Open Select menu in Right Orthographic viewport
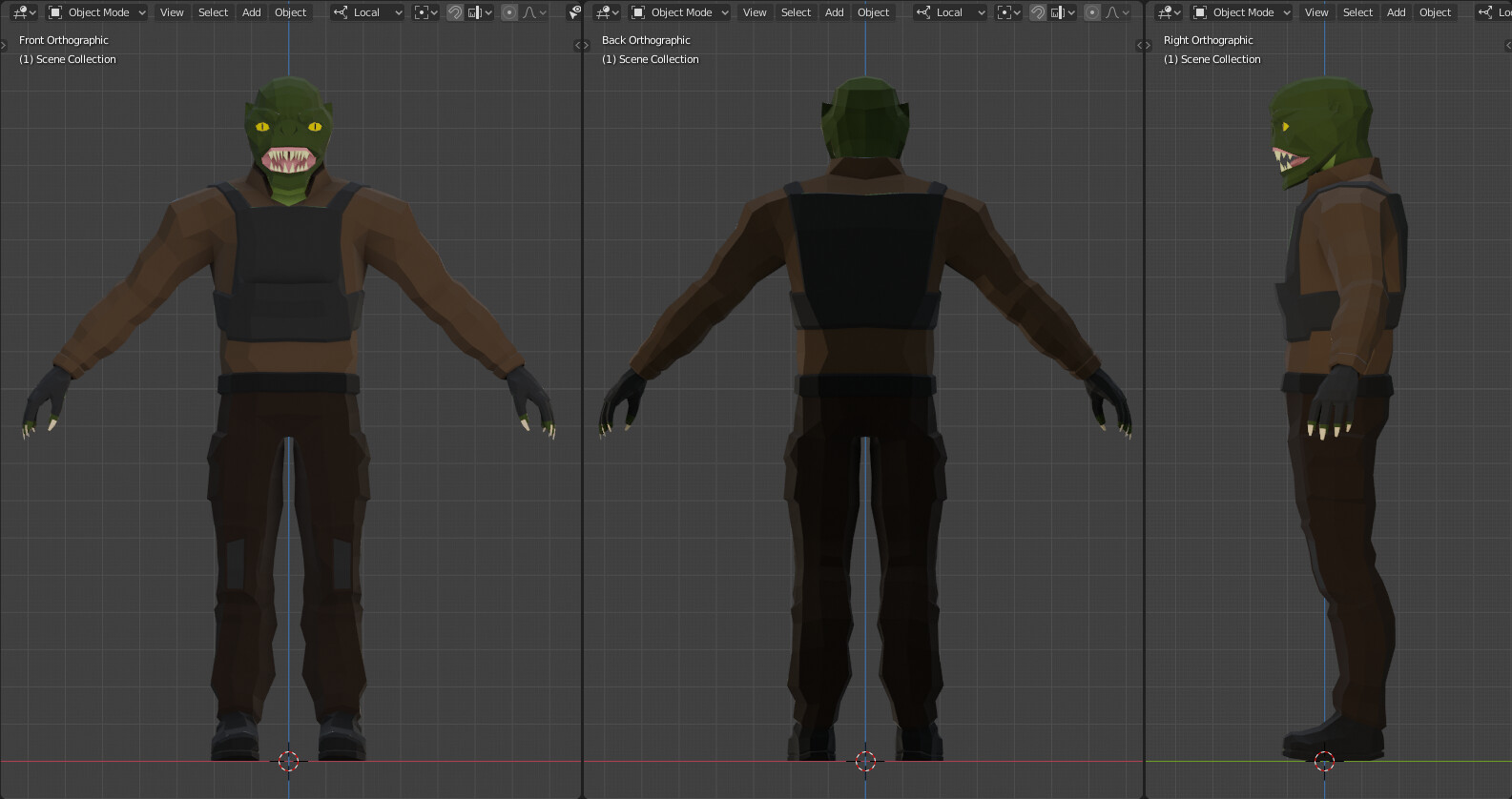 (x=1357, y=12)
